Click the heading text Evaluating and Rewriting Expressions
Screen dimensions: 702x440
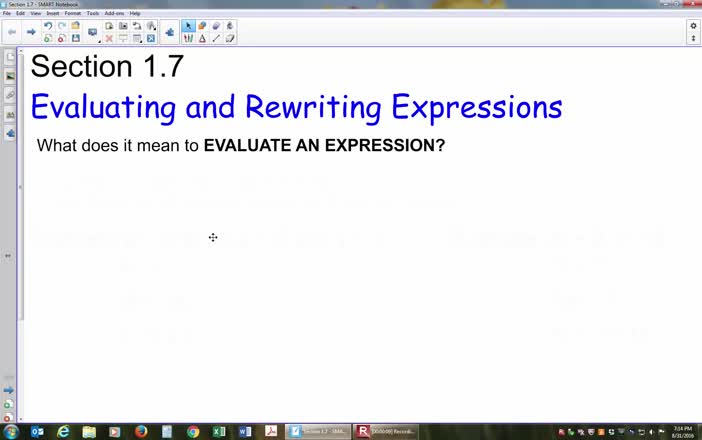tap(296, 106)
